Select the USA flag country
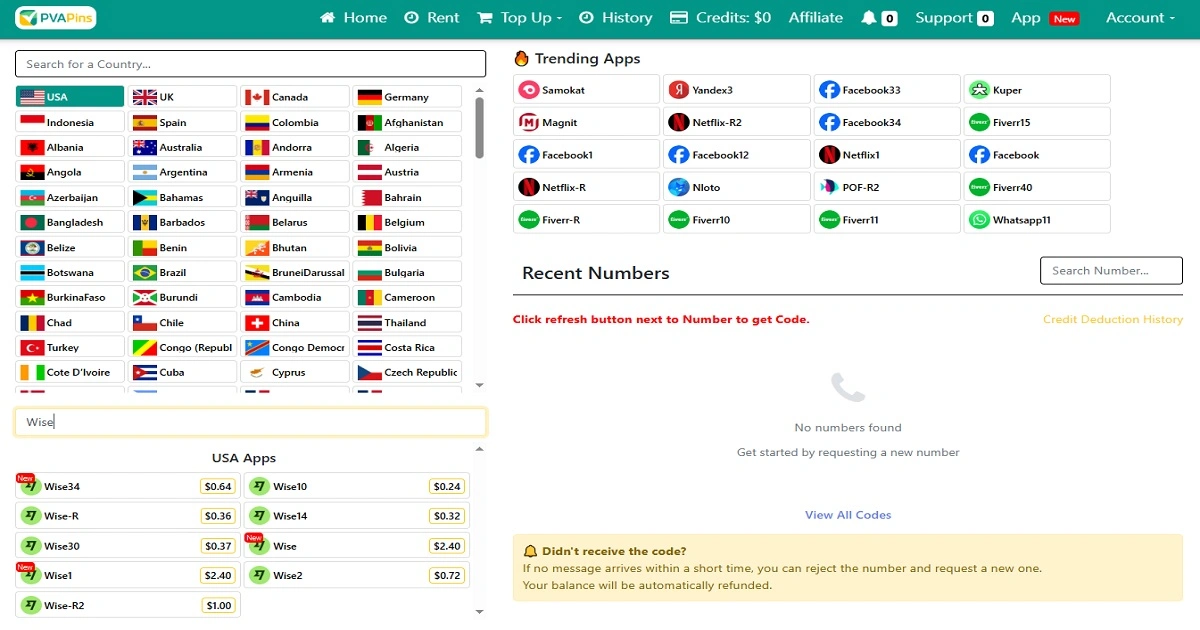 click(x=70, y=97)
